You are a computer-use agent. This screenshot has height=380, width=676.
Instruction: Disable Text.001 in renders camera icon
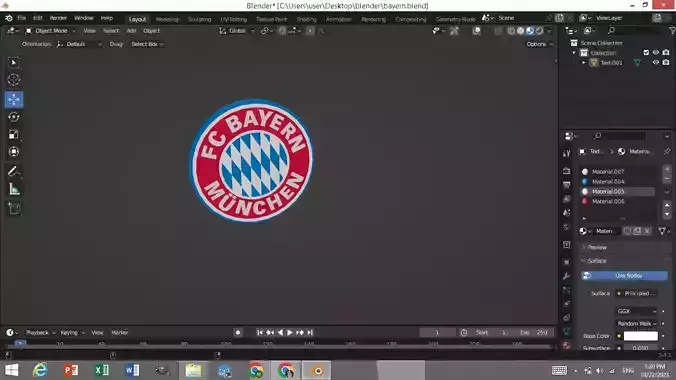[x=666, y=63]
